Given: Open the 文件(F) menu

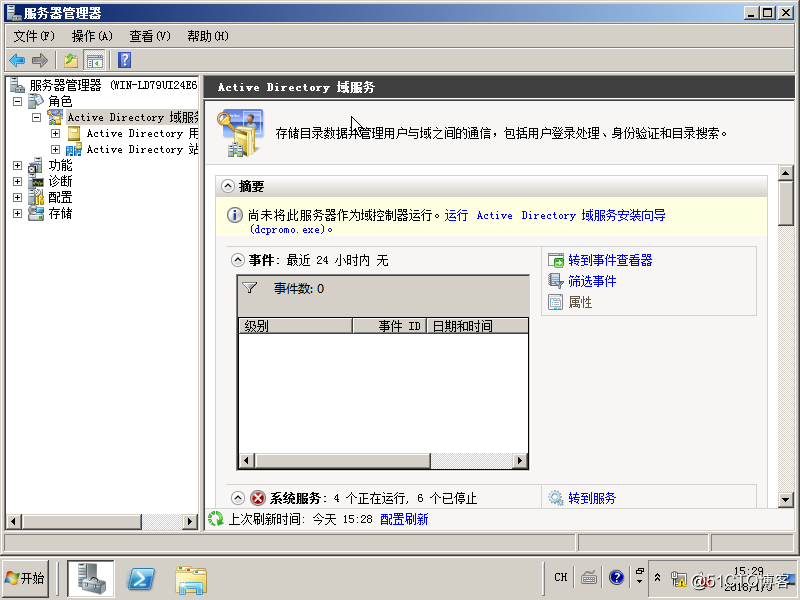Looking at the screenshot, I should pyautogui.click(x=34, y=36).
